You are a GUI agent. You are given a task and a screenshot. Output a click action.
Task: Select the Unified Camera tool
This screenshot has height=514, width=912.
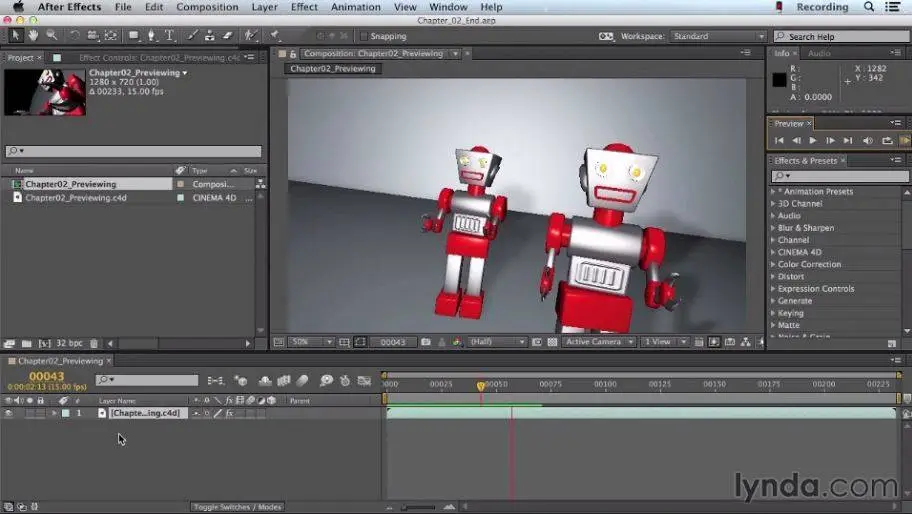point(92,35)
